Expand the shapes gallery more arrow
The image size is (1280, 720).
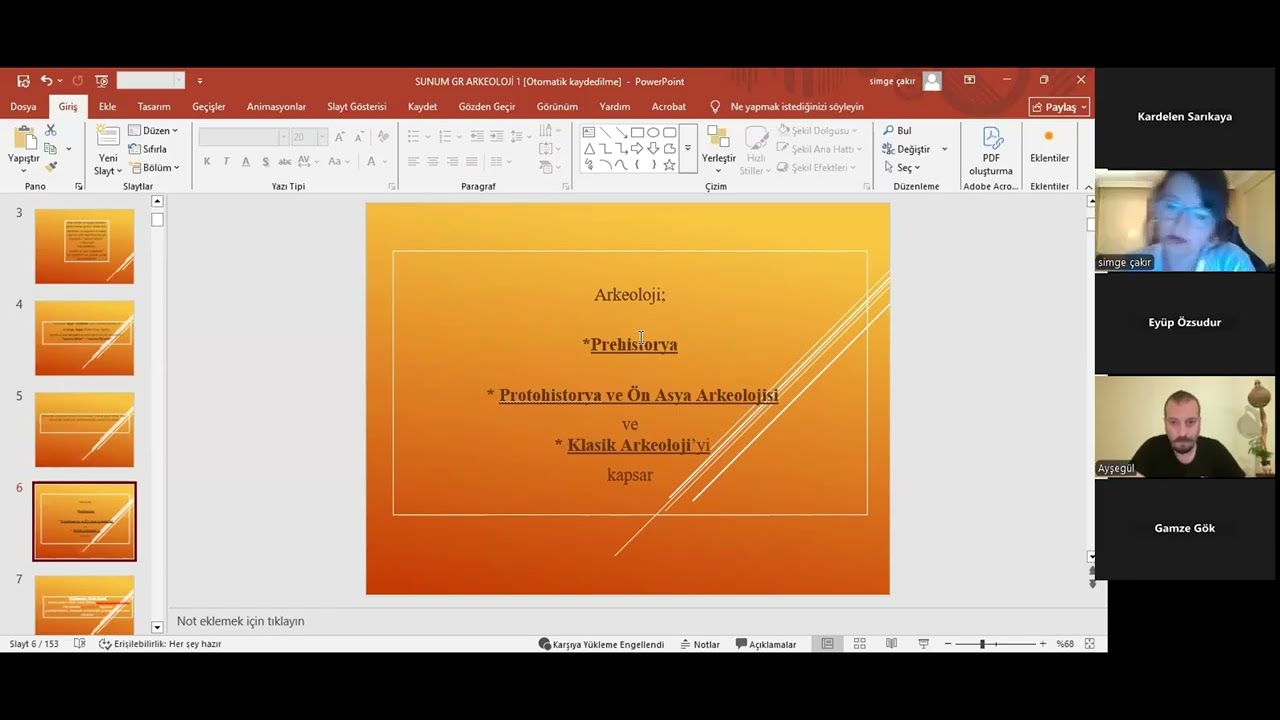click(687, 149)
